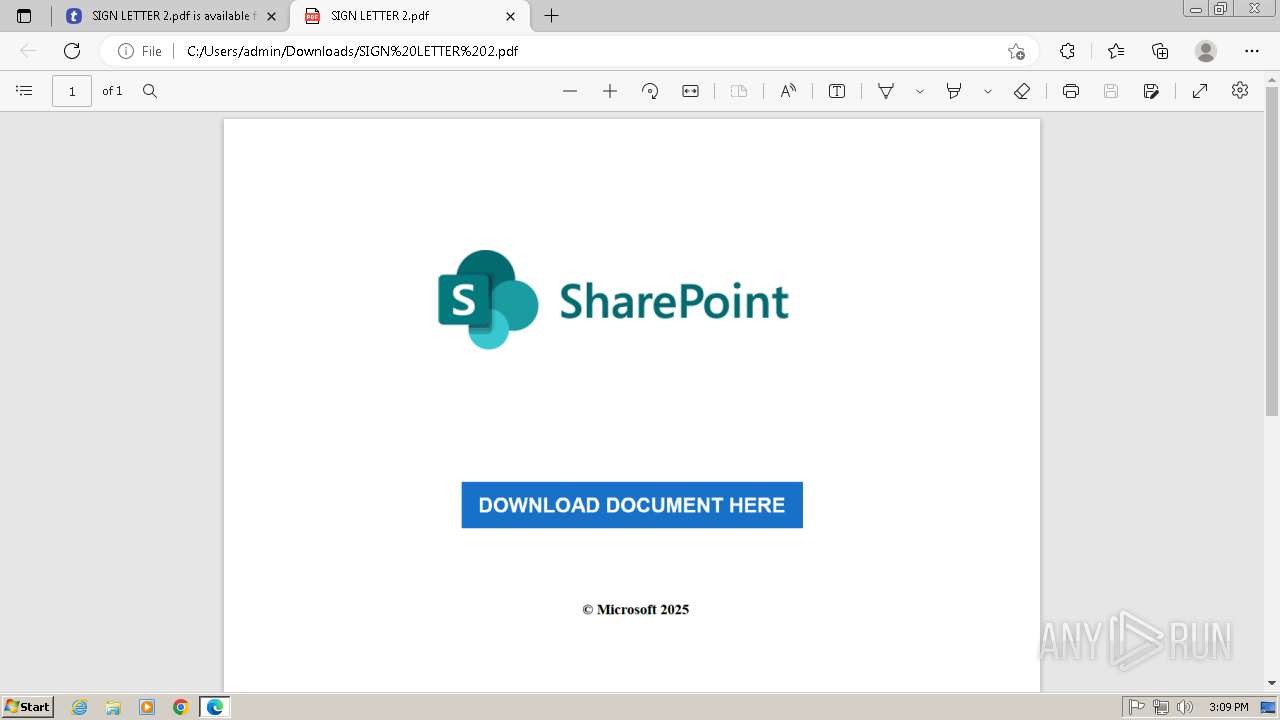The image size is (1280, 720).
Task: Click the © Microsoft 2025 text
Action: coord(636,609)
